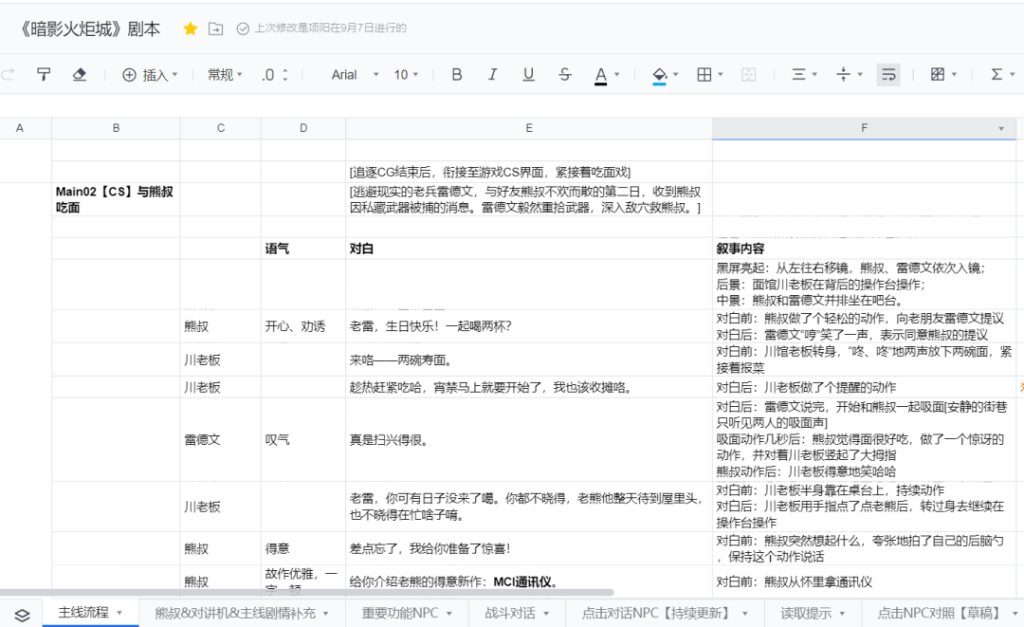Open the font size 10 dropdown
This screenshot has height=627, width=1024.
click(406, 75)
